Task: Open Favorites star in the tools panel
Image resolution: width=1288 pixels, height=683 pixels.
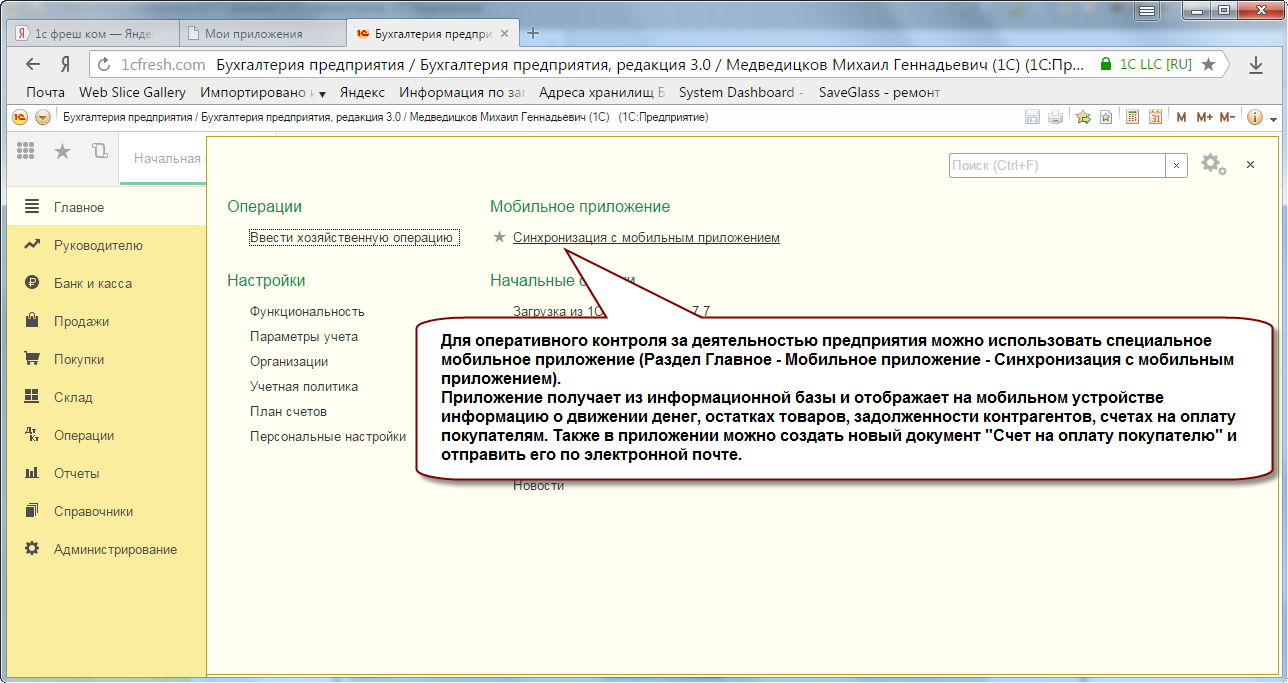Action: click(62, 151)
